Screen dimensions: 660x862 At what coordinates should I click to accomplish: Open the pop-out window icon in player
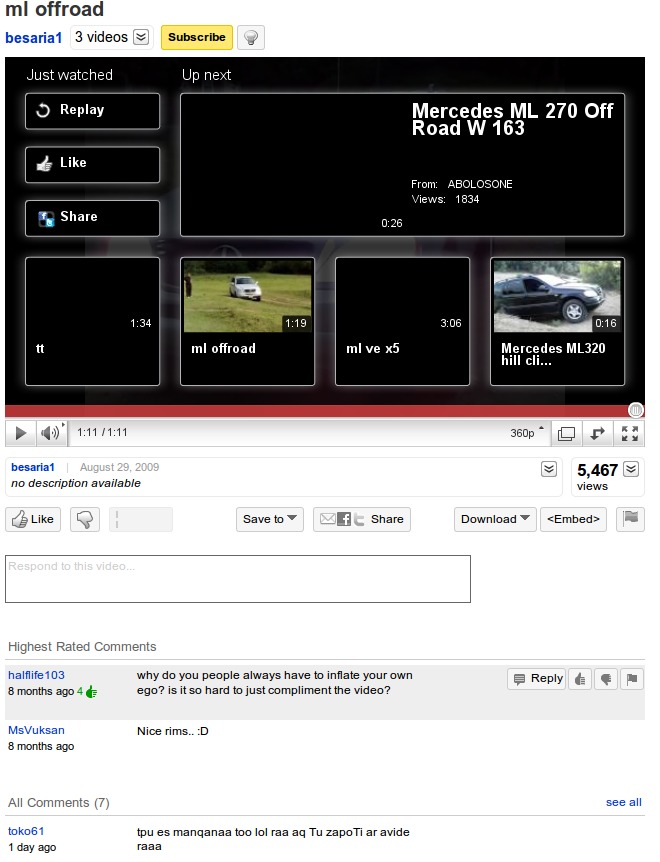click(566, 434)
